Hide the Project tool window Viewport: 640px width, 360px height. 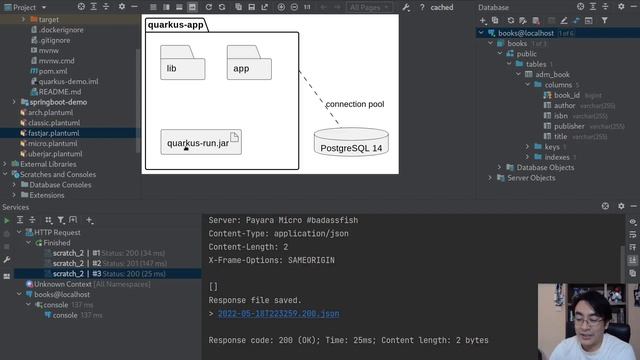click(134, 7)
